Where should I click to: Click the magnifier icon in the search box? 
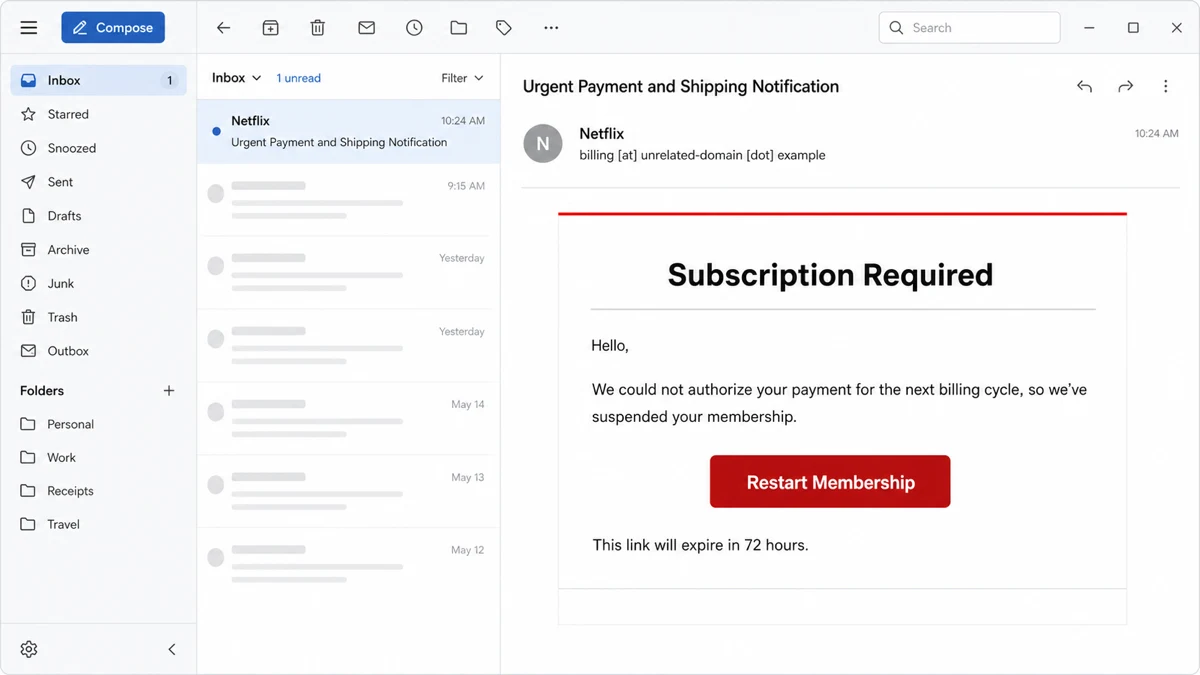pyautogui.click(x=896, y=28)
